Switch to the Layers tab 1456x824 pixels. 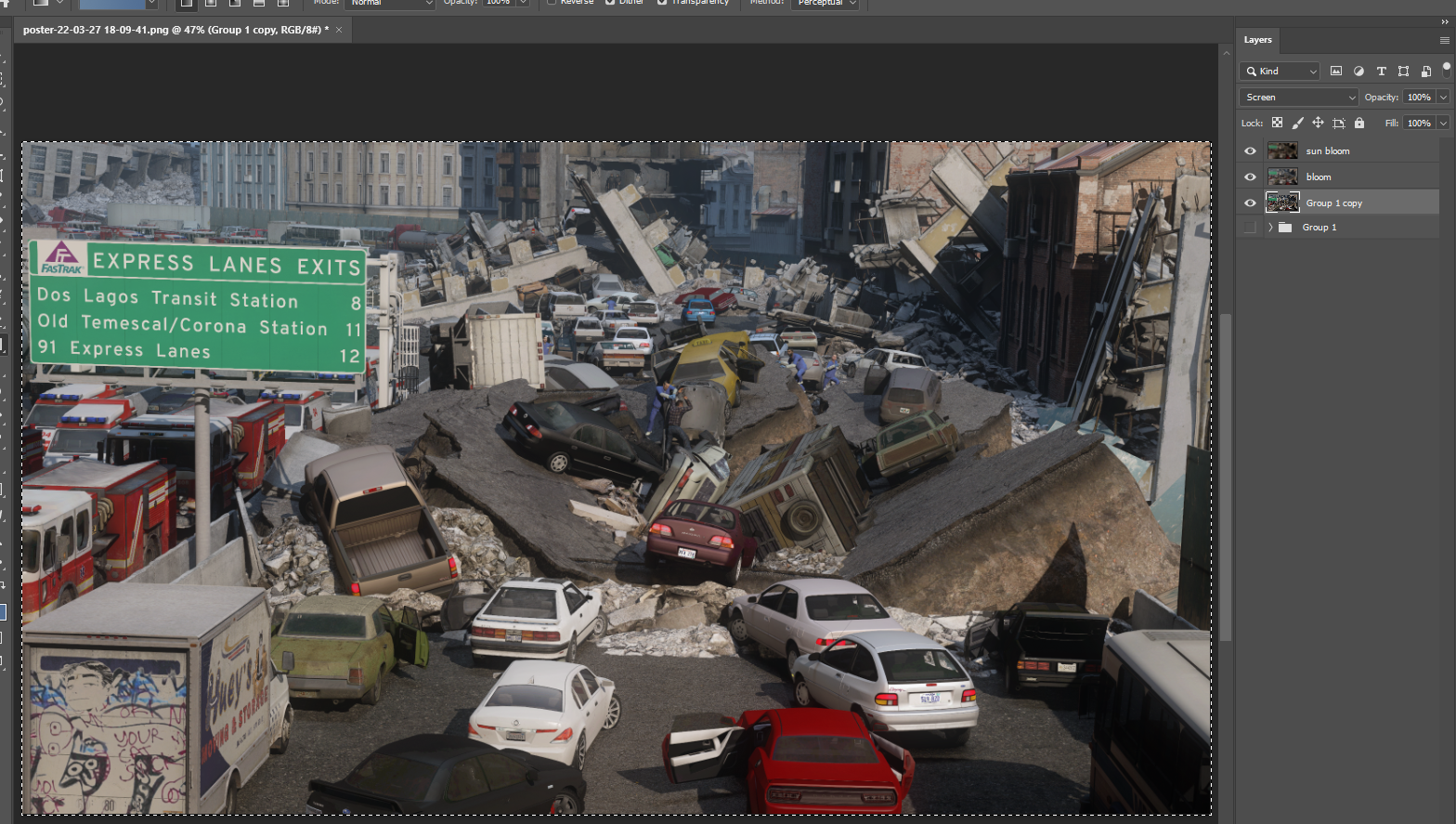[1257, 40]
